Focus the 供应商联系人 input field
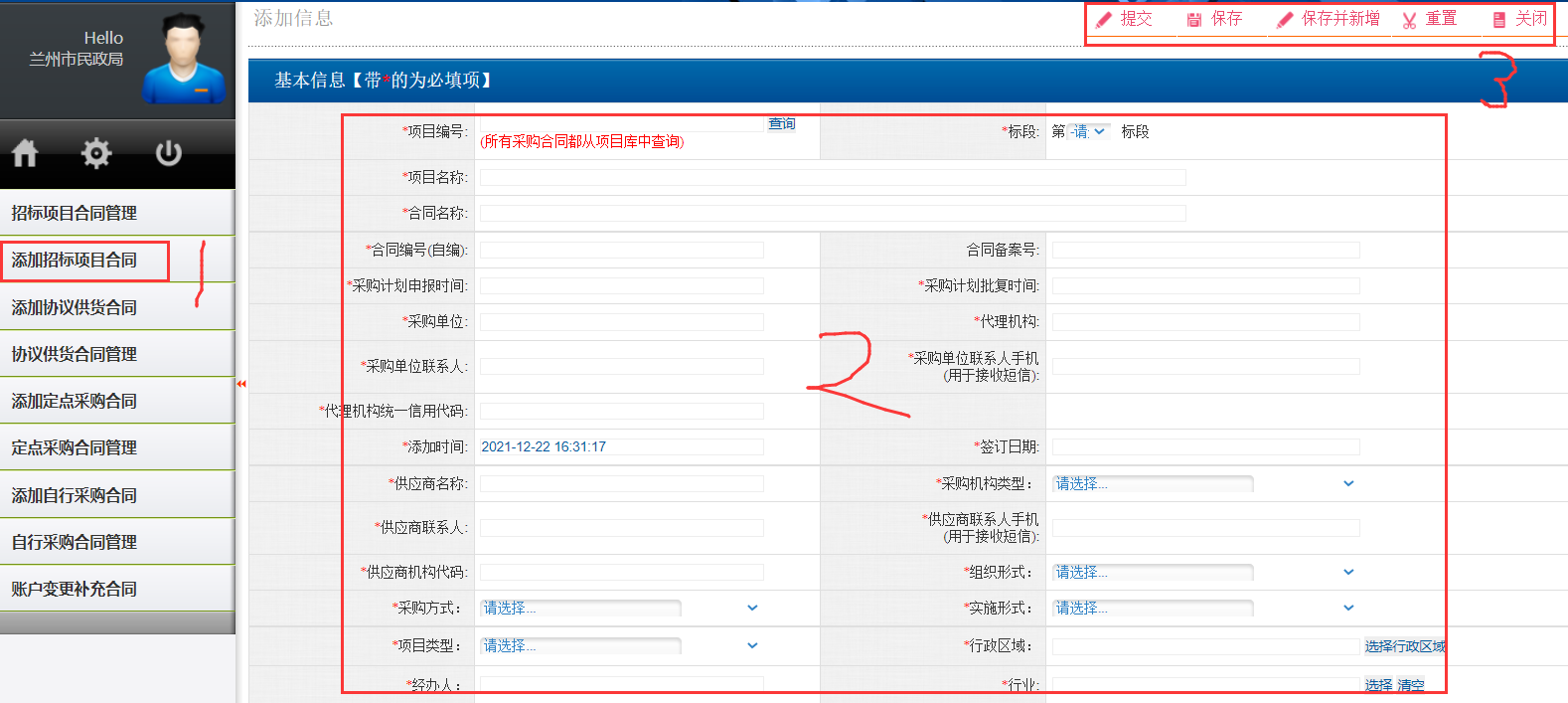Image resolution: width=1568 pixels, height=703 pixels. pos(622,527)
